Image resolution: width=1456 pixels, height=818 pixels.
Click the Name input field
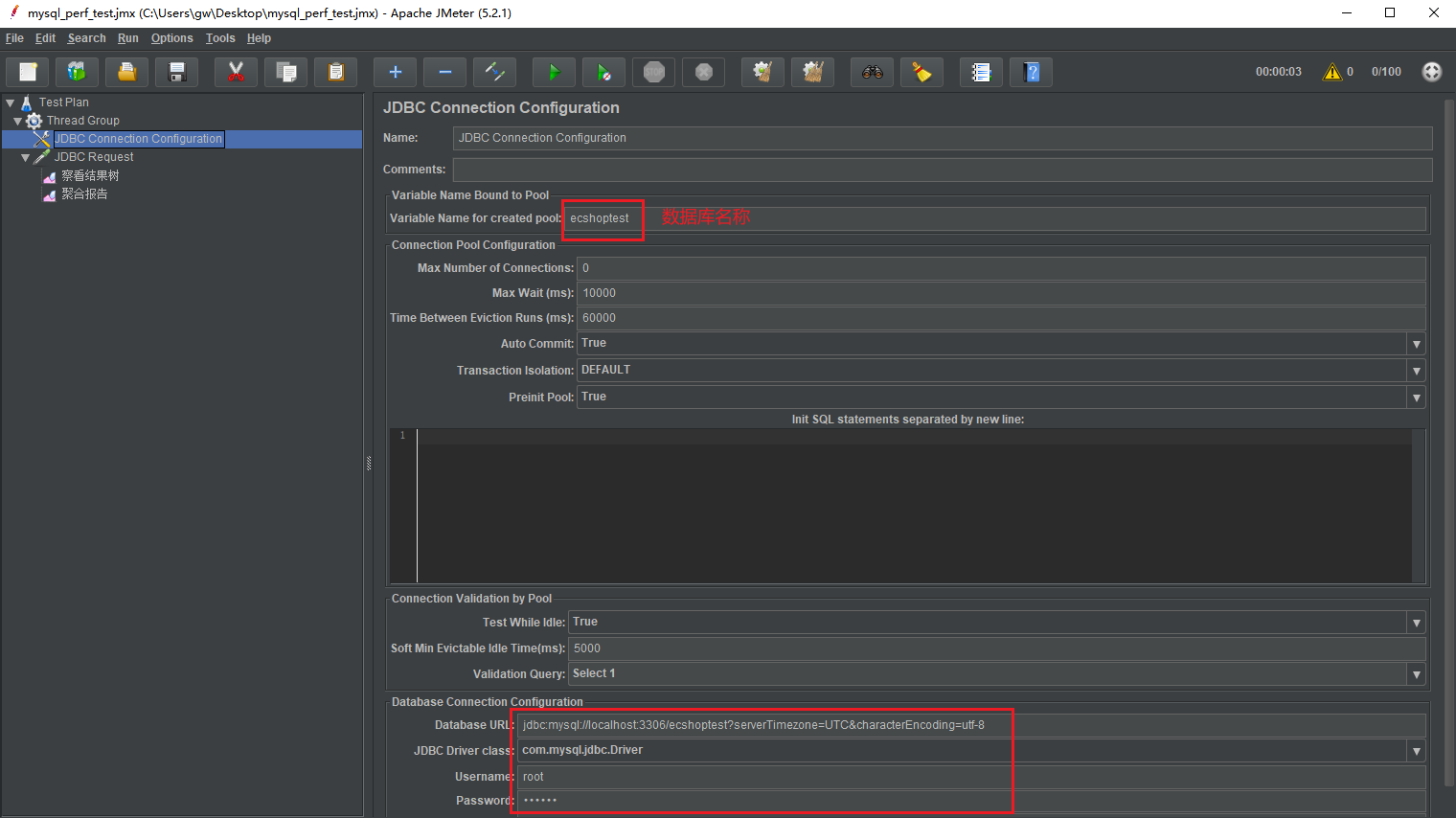point(943,138)
